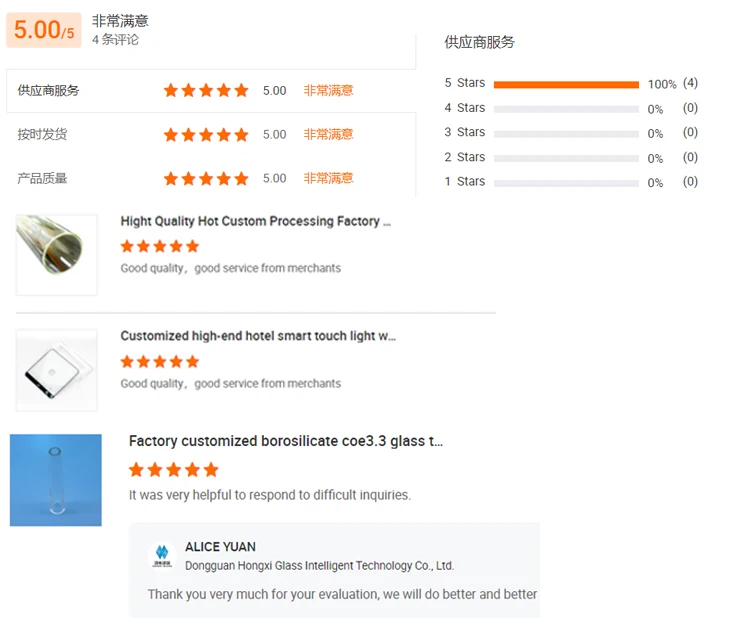Click stars under hotel smart touch light review

pyautogui.click(x=160, y=361)
